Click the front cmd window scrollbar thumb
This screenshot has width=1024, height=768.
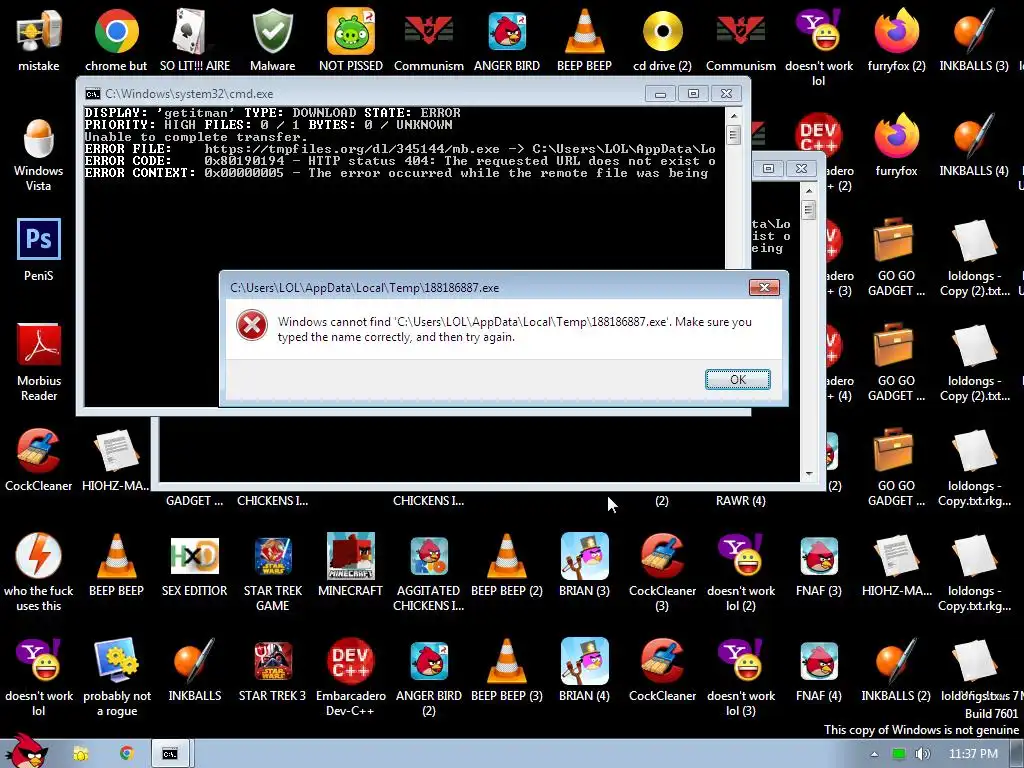tap(733, 135)
